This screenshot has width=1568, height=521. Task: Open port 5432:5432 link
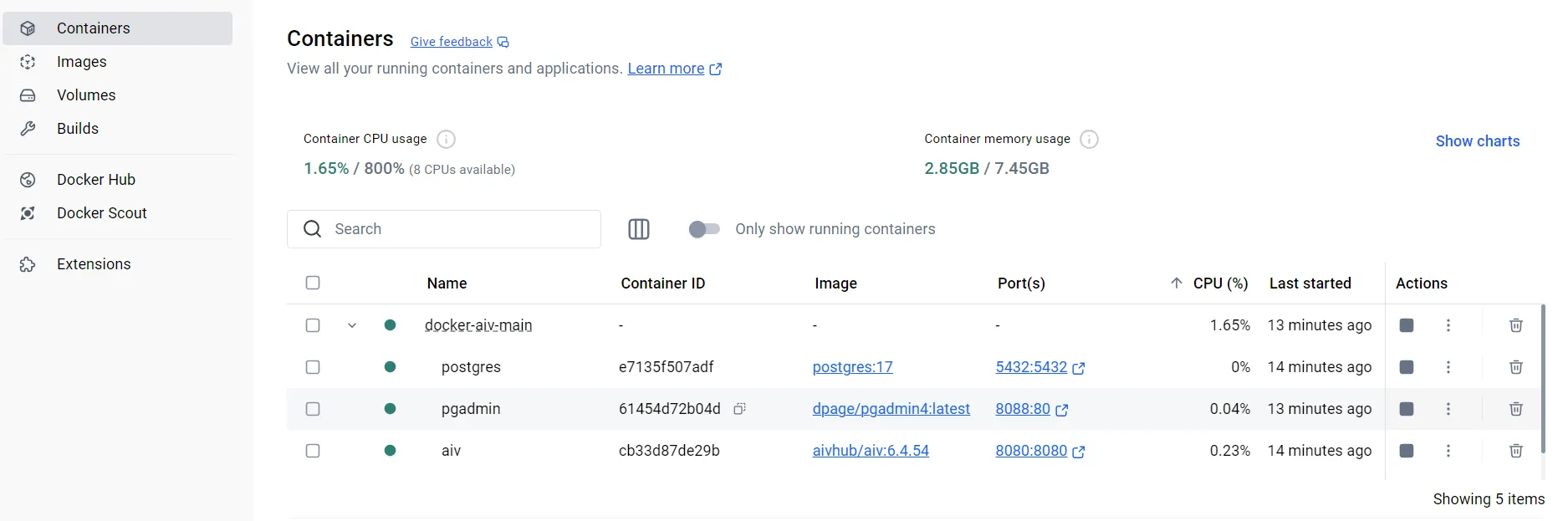click(1040, 367)
